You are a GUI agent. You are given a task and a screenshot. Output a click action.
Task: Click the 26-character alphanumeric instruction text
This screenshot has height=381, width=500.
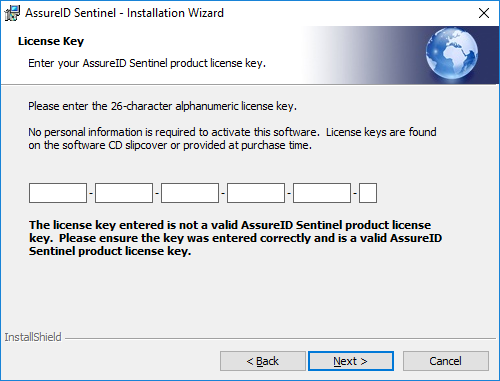coord(162,106)
